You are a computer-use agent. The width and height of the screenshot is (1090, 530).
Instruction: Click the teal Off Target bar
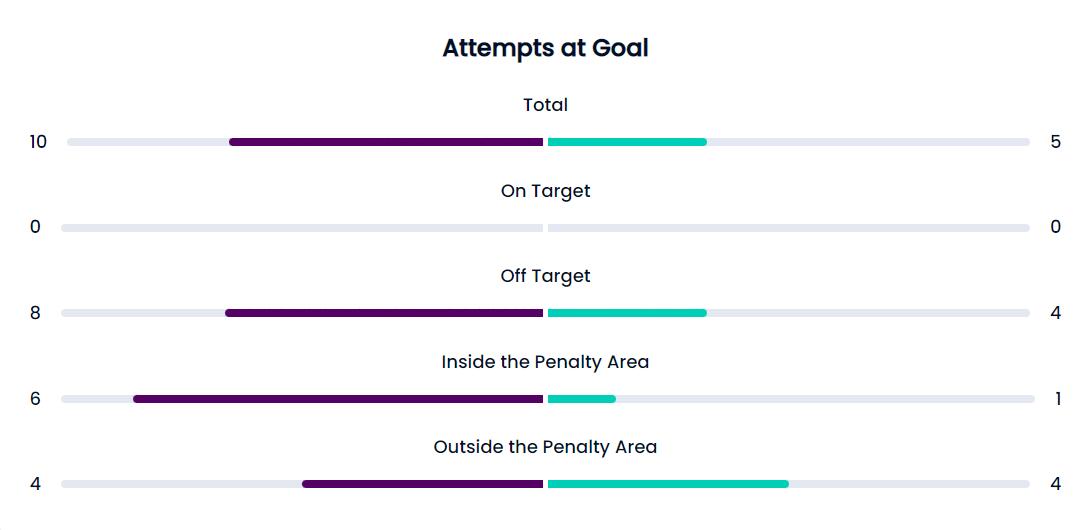pyautogui.click(x=627, y=313)
